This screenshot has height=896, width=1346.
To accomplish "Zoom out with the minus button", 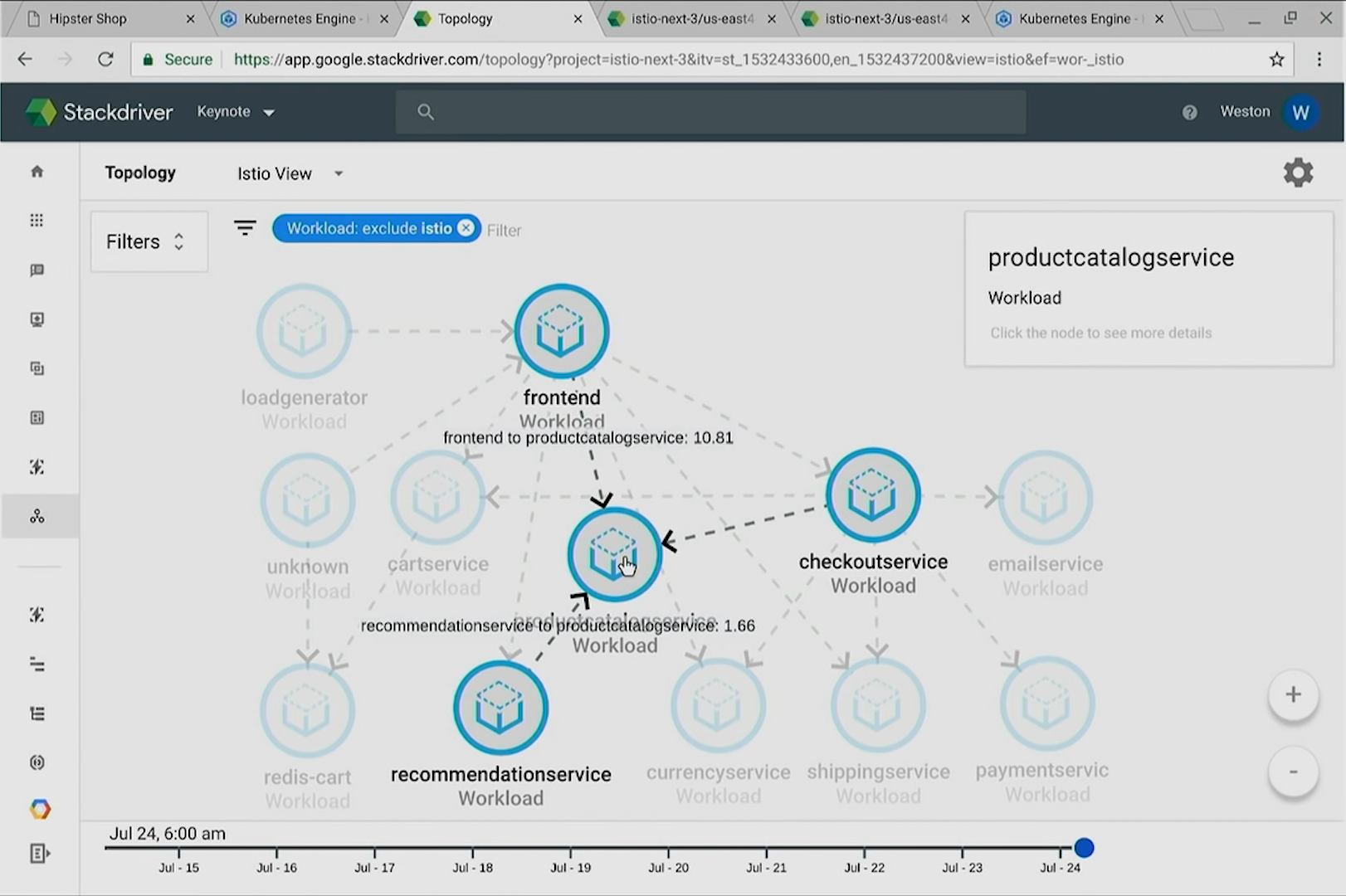I will 1292,772.
